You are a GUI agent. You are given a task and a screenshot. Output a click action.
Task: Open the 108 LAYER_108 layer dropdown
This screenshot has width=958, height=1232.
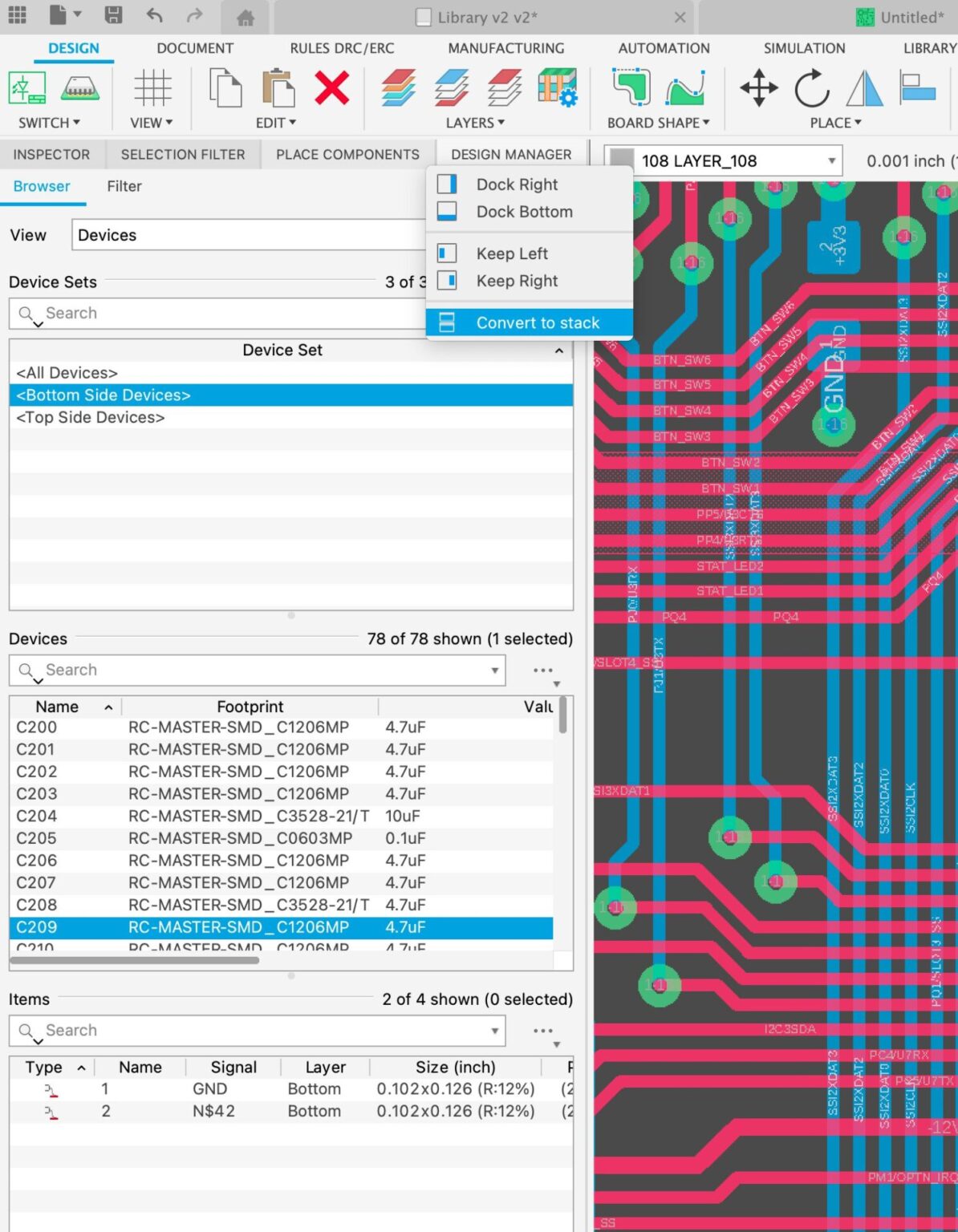(x=830, y=160)
